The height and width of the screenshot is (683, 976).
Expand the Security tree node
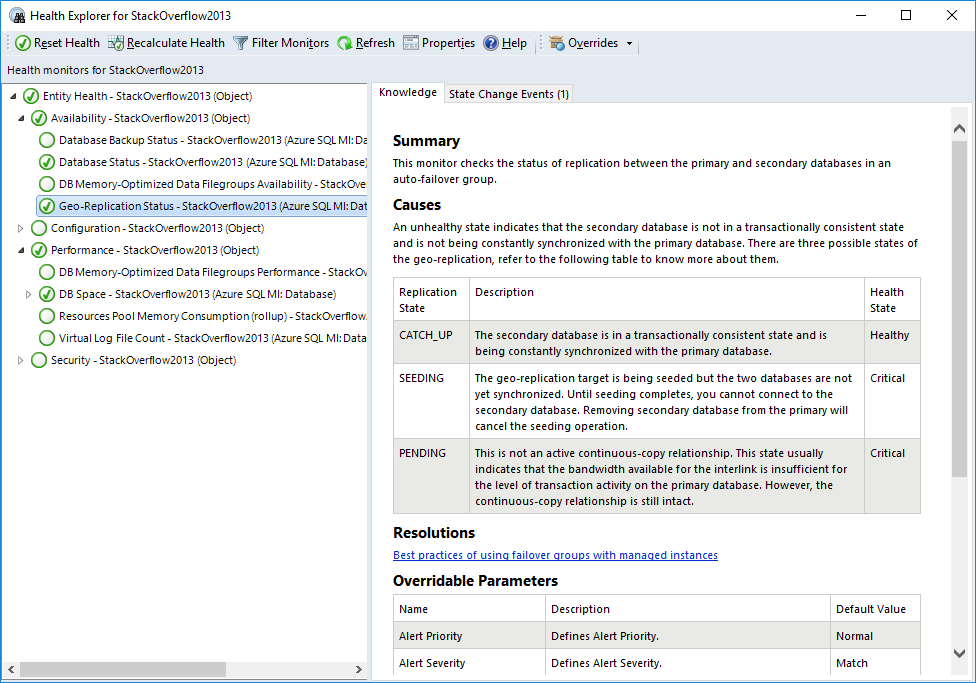(x=21, y=360)
